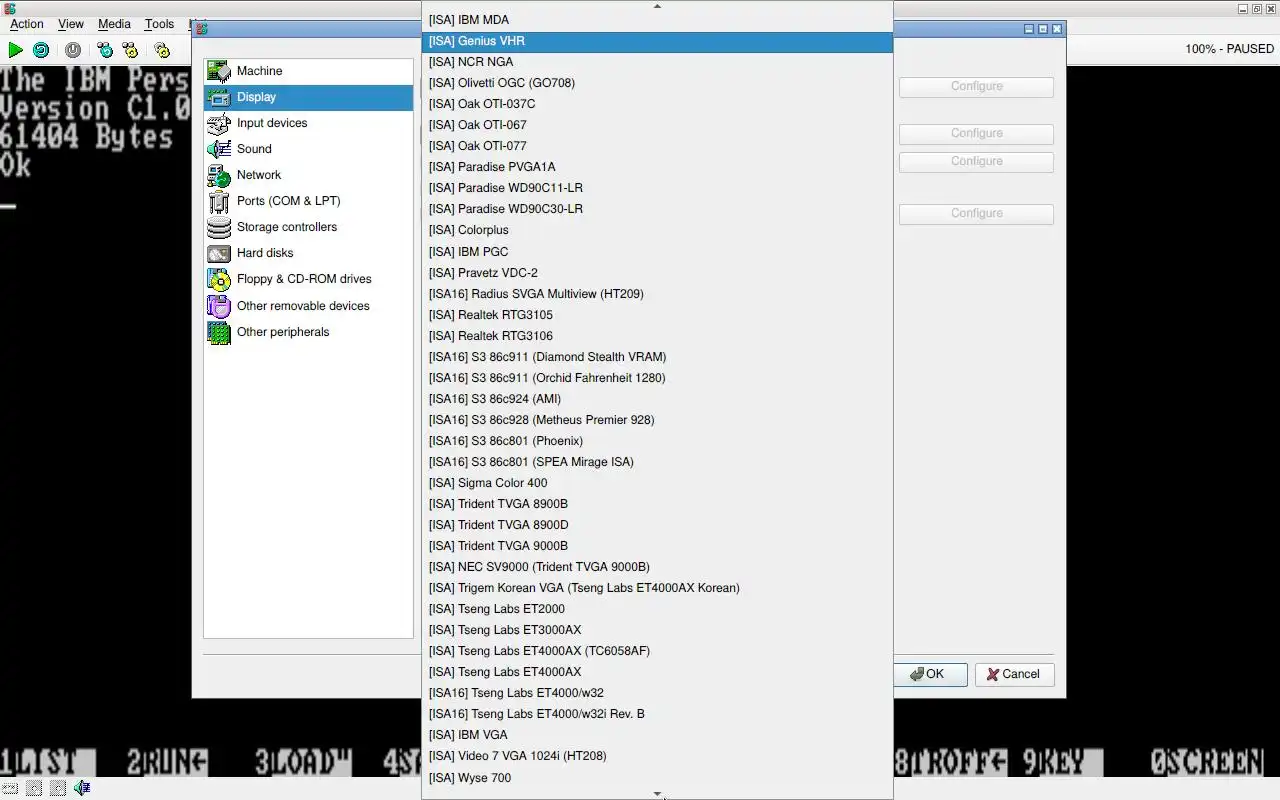Click the Other peripherals board icon
This screenshot has width=1280, height=800.
pos(219,332)
